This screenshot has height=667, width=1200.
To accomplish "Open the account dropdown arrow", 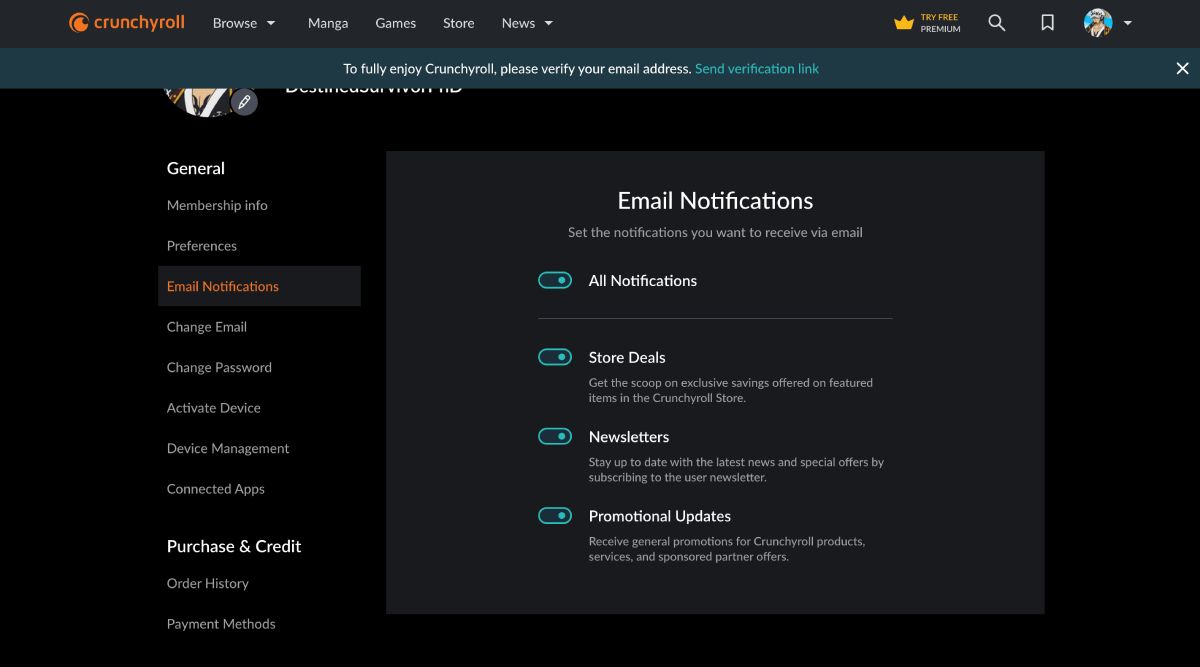I will (x=1127, y=22).
